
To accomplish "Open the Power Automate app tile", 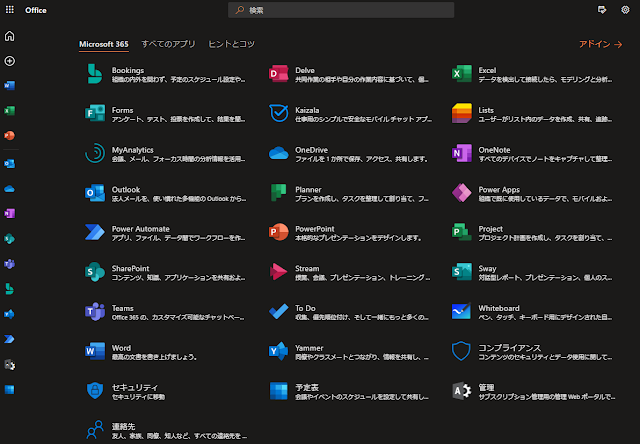I will coord(166,233).
